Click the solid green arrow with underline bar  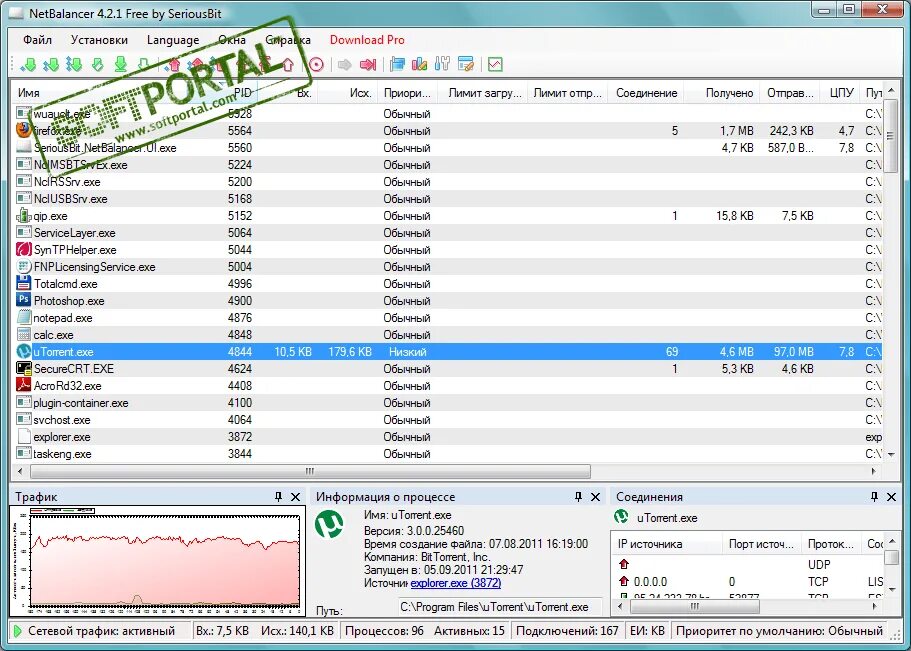pos(120,65)
